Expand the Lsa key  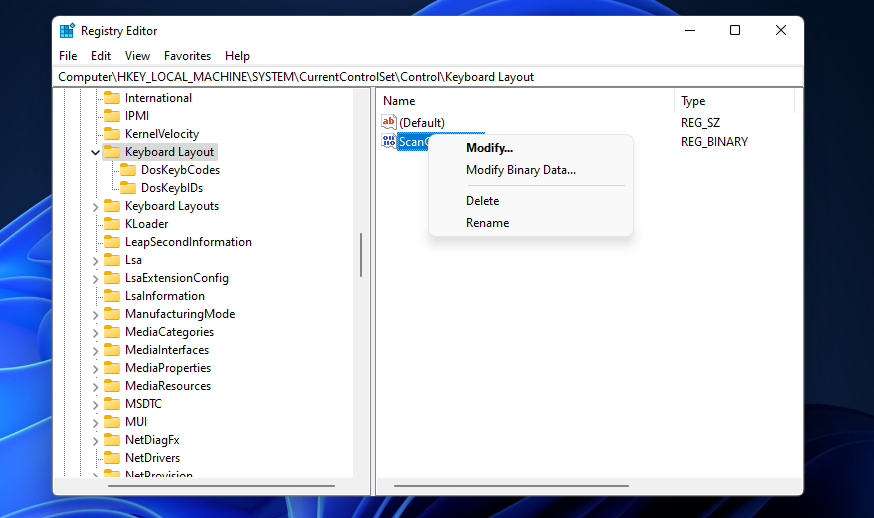click(95, 261)
